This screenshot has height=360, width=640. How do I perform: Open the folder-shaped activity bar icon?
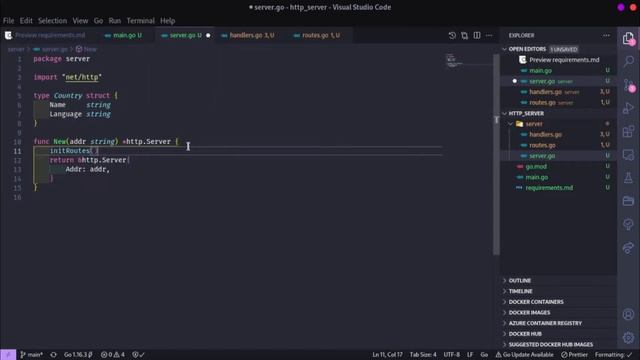(x=629, y=201)
